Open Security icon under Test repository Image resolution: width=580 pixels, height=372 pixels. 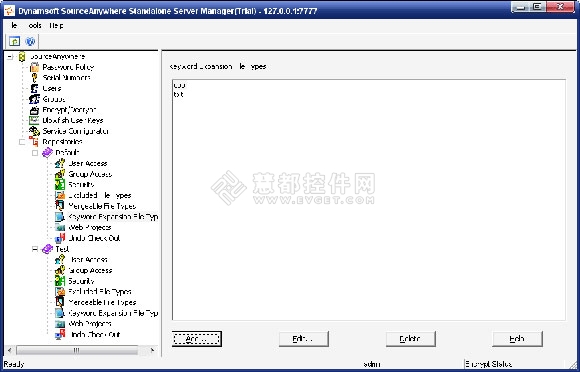click(60, 281)
